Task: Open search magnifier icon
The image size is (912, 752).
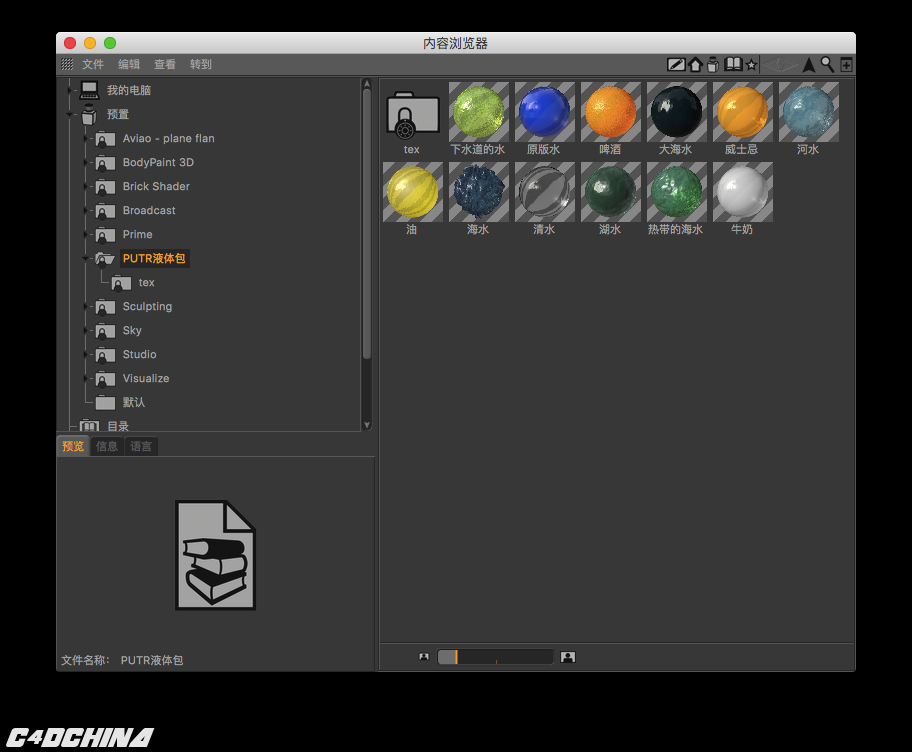Action: click(827, 64)
